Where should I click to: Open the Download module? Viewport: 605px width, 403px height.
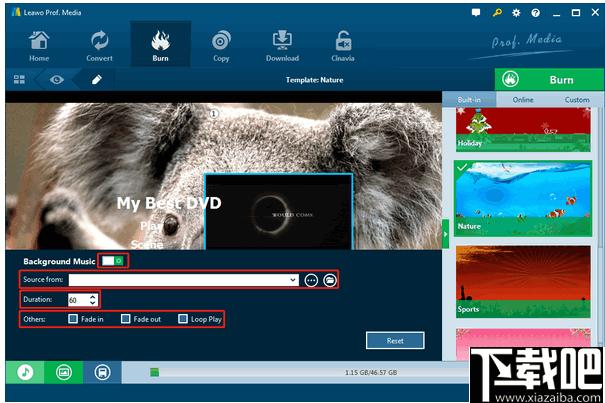[x=282, y=46]
